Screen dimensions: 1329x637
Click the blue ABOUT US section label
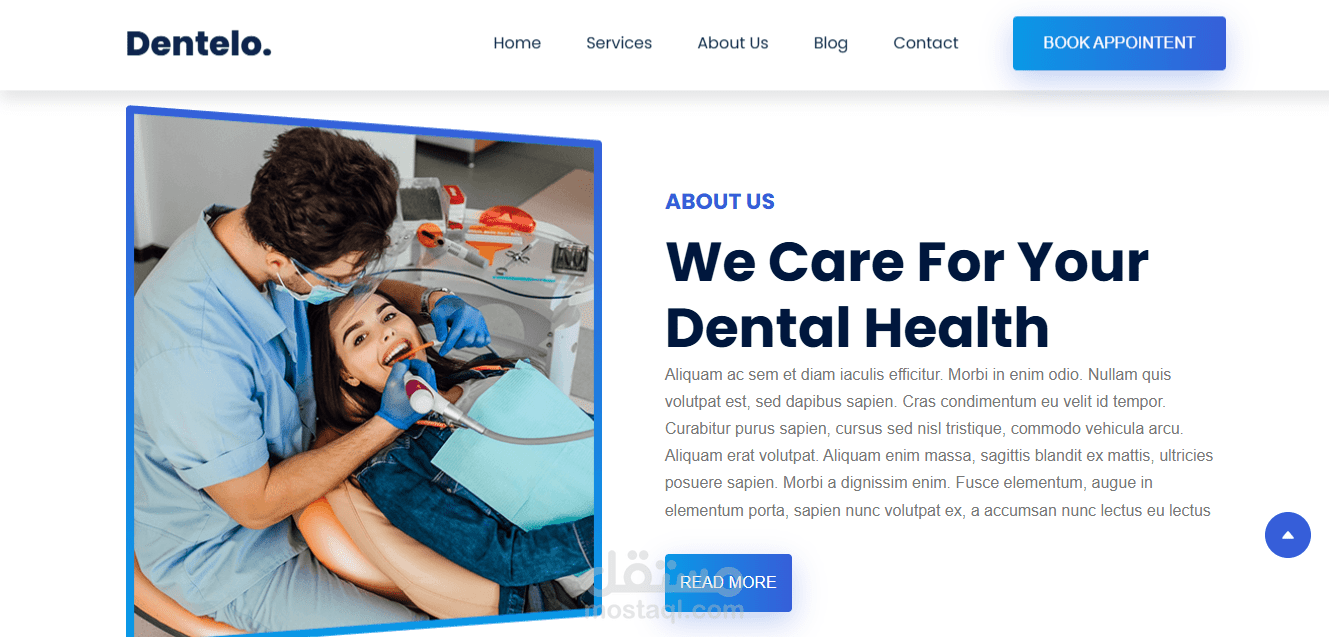click(x=720, y=201)
